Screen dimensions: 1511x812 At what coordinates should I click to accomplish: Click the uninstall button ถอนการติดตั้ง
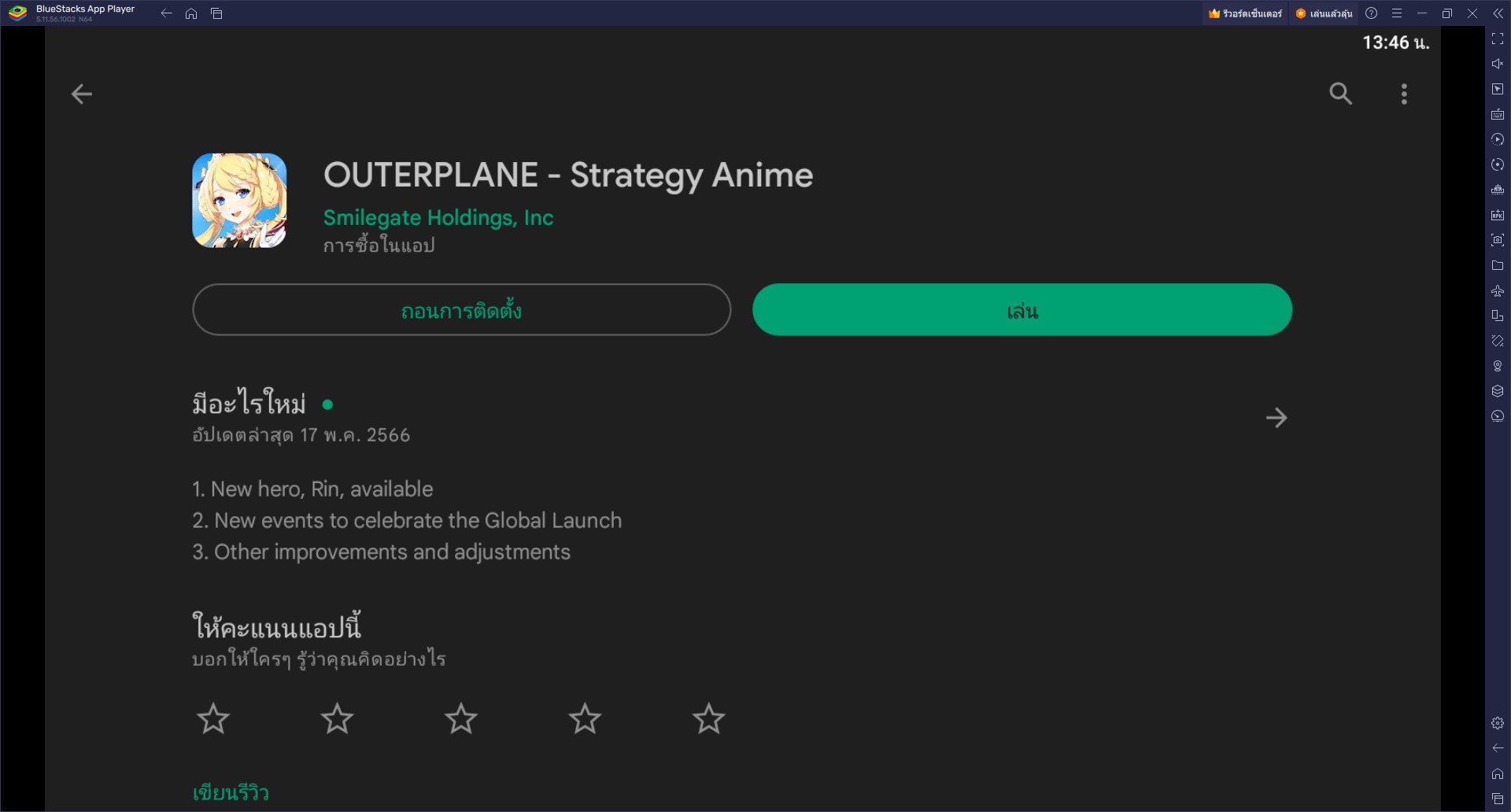(x=461, y=310)
